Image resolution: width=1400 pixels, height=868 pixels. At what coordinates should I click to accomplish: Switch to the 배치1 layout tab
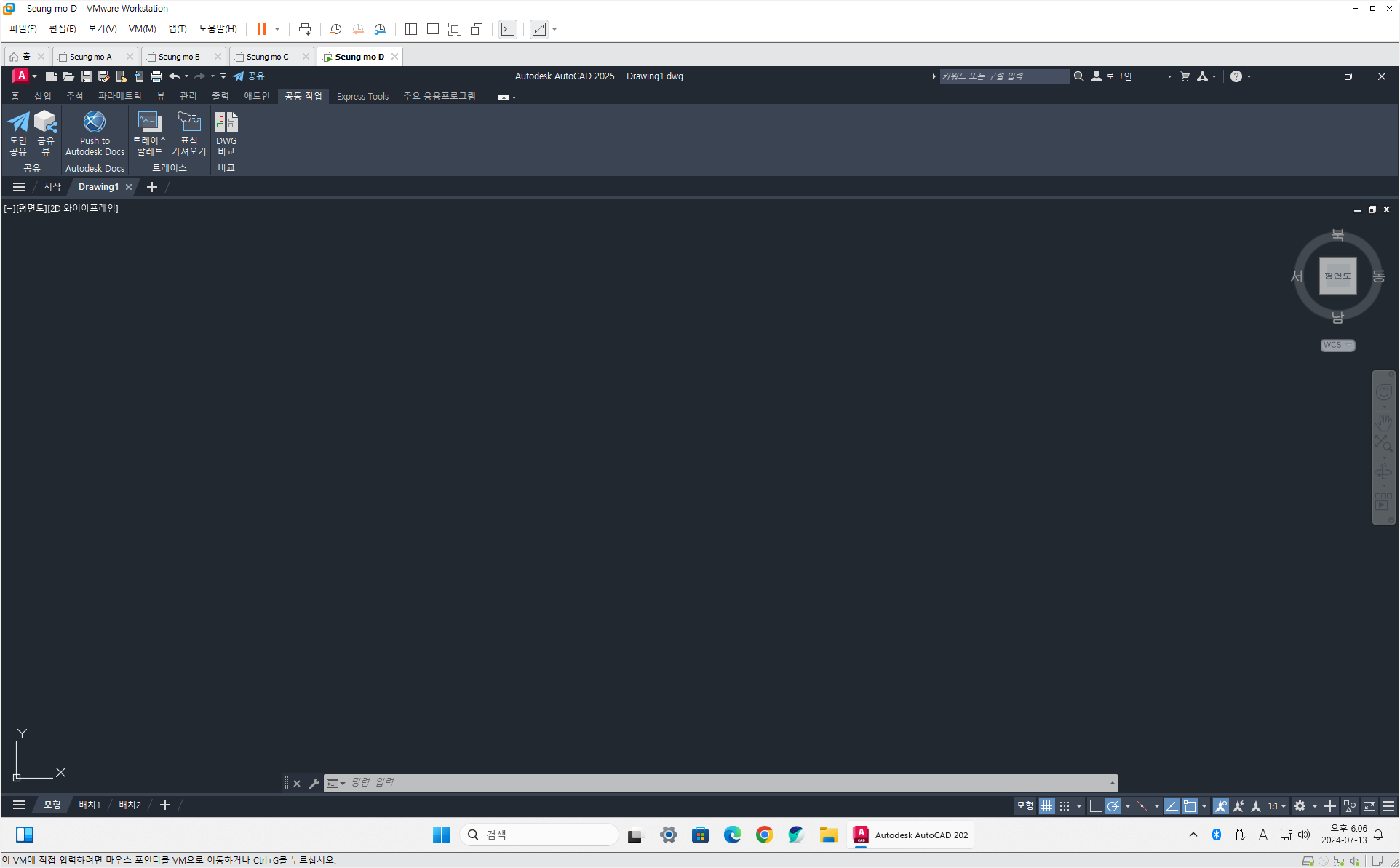90,805
